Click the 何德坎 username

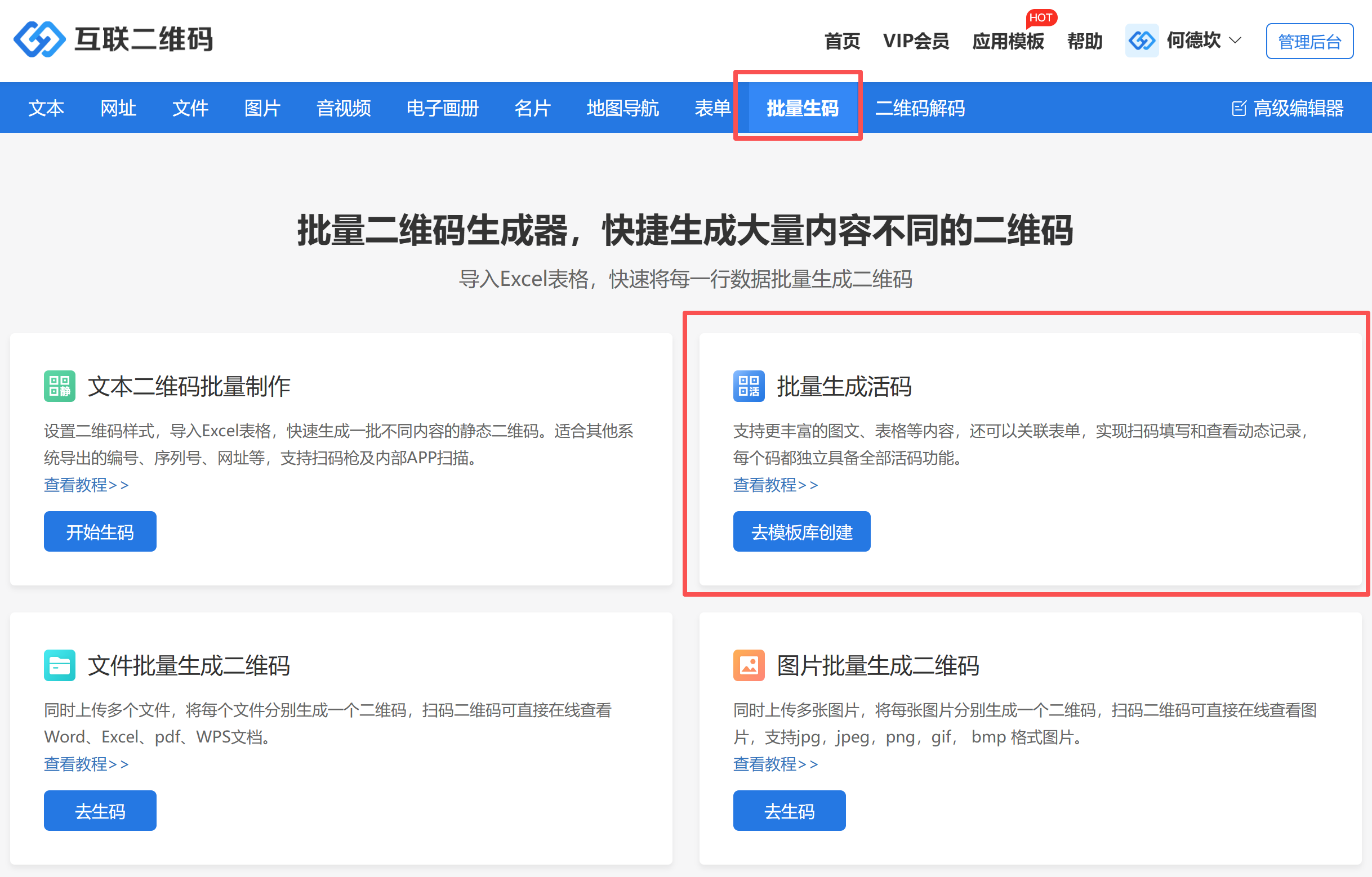click(1193, 41)
